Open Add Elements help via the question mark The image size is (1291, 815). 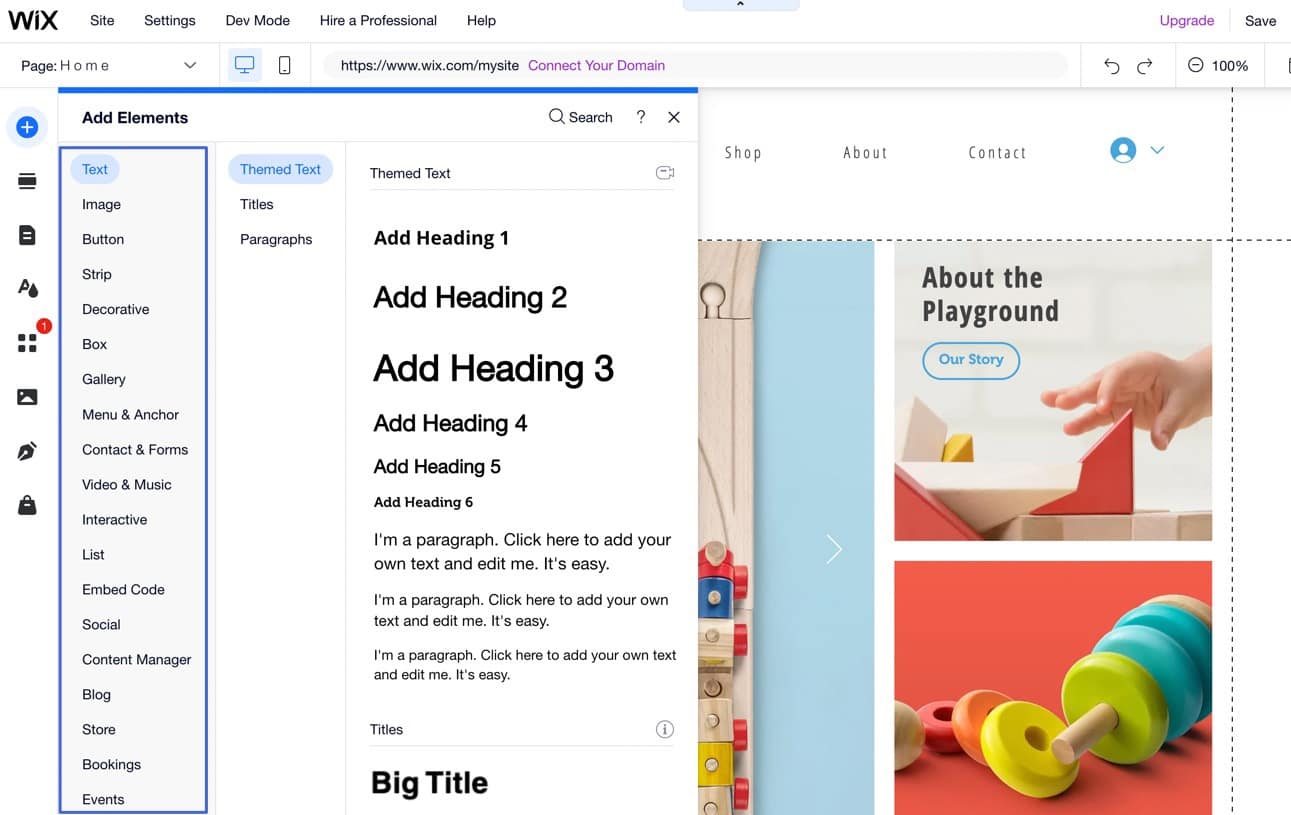tap(640, 116)
